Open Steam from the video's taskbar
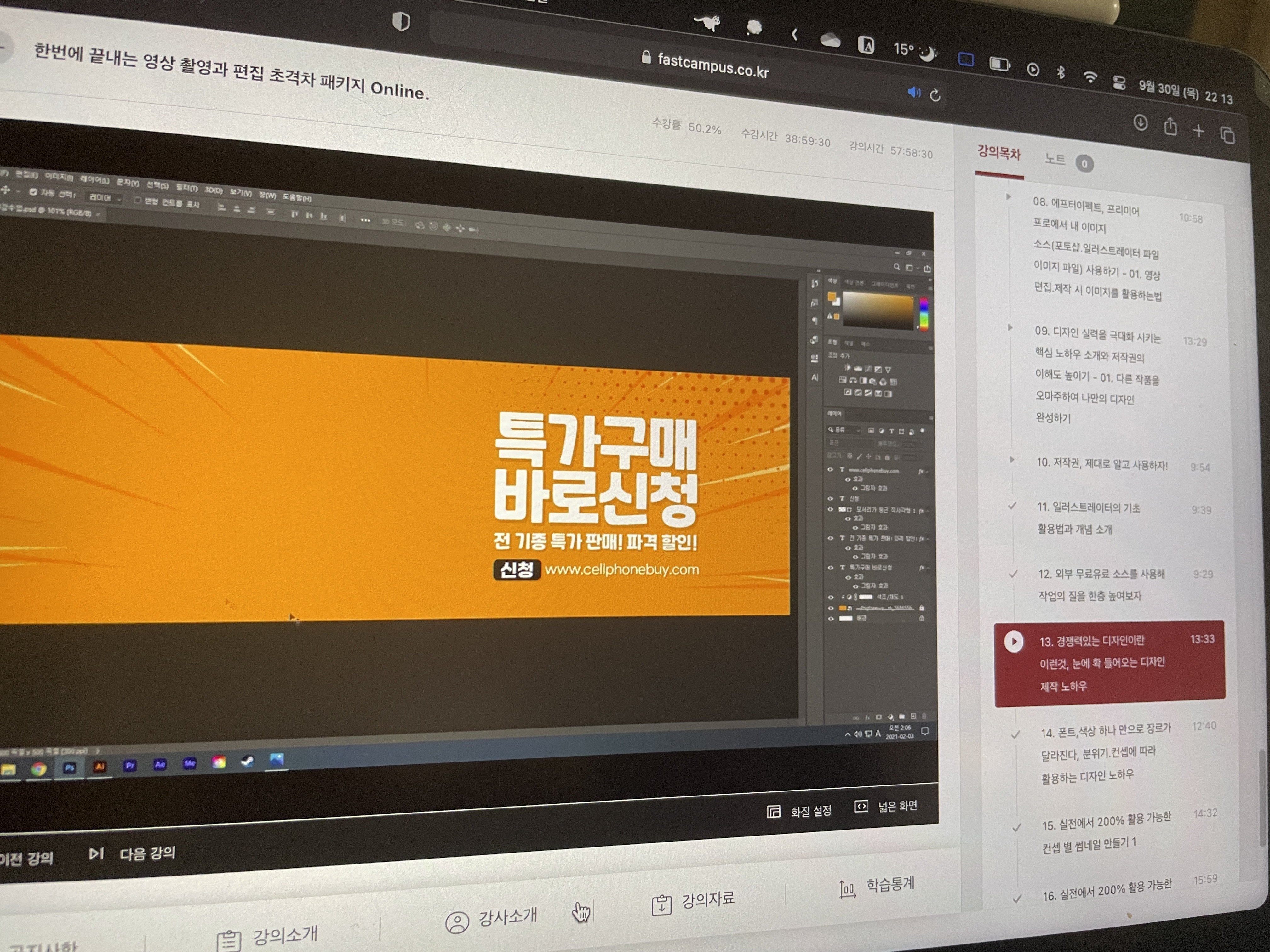This screenshot has height=952, width=1270. click(248, 761)
